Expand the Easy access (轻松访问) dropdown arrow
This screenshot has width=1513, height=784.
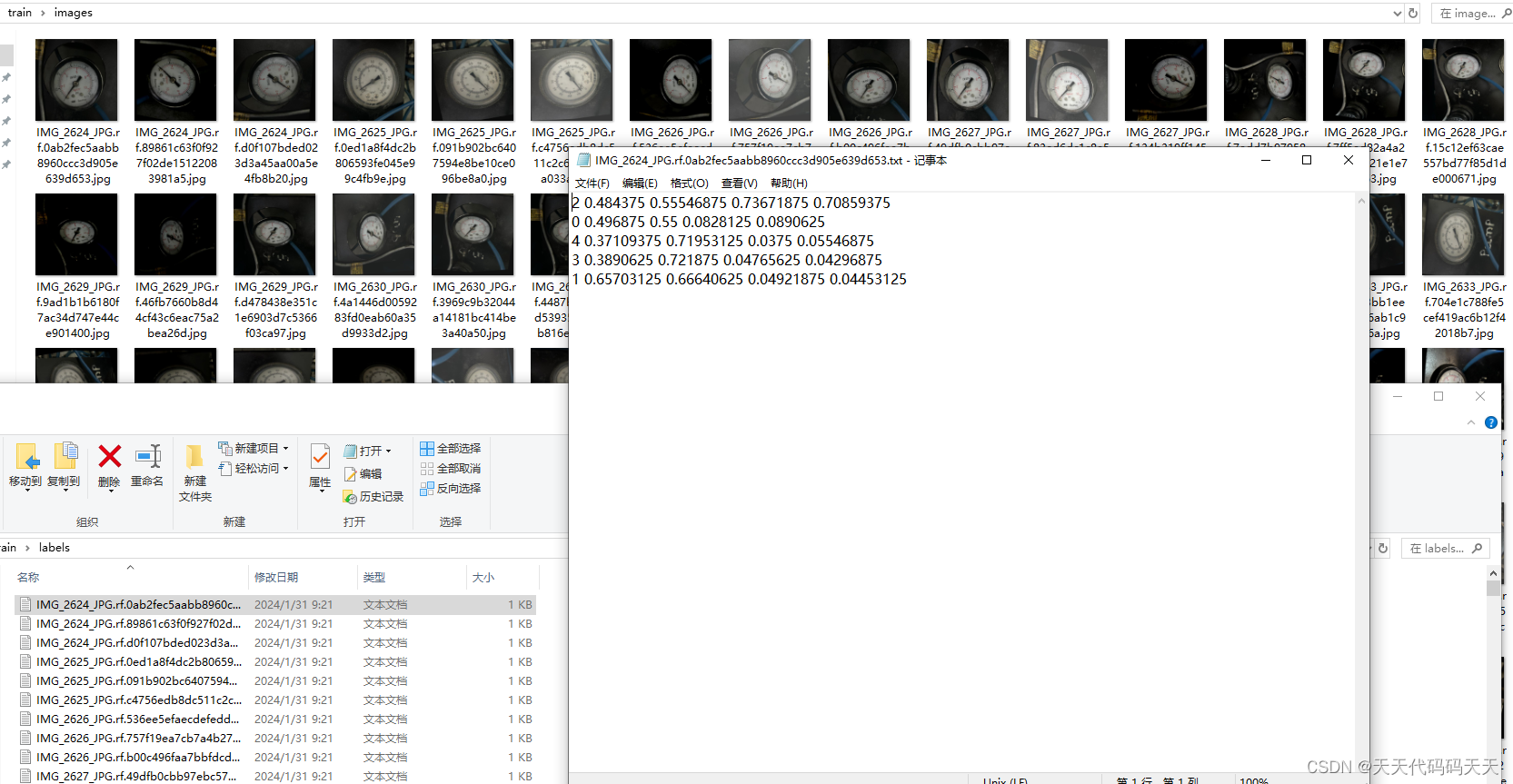(x=285, y=469)
